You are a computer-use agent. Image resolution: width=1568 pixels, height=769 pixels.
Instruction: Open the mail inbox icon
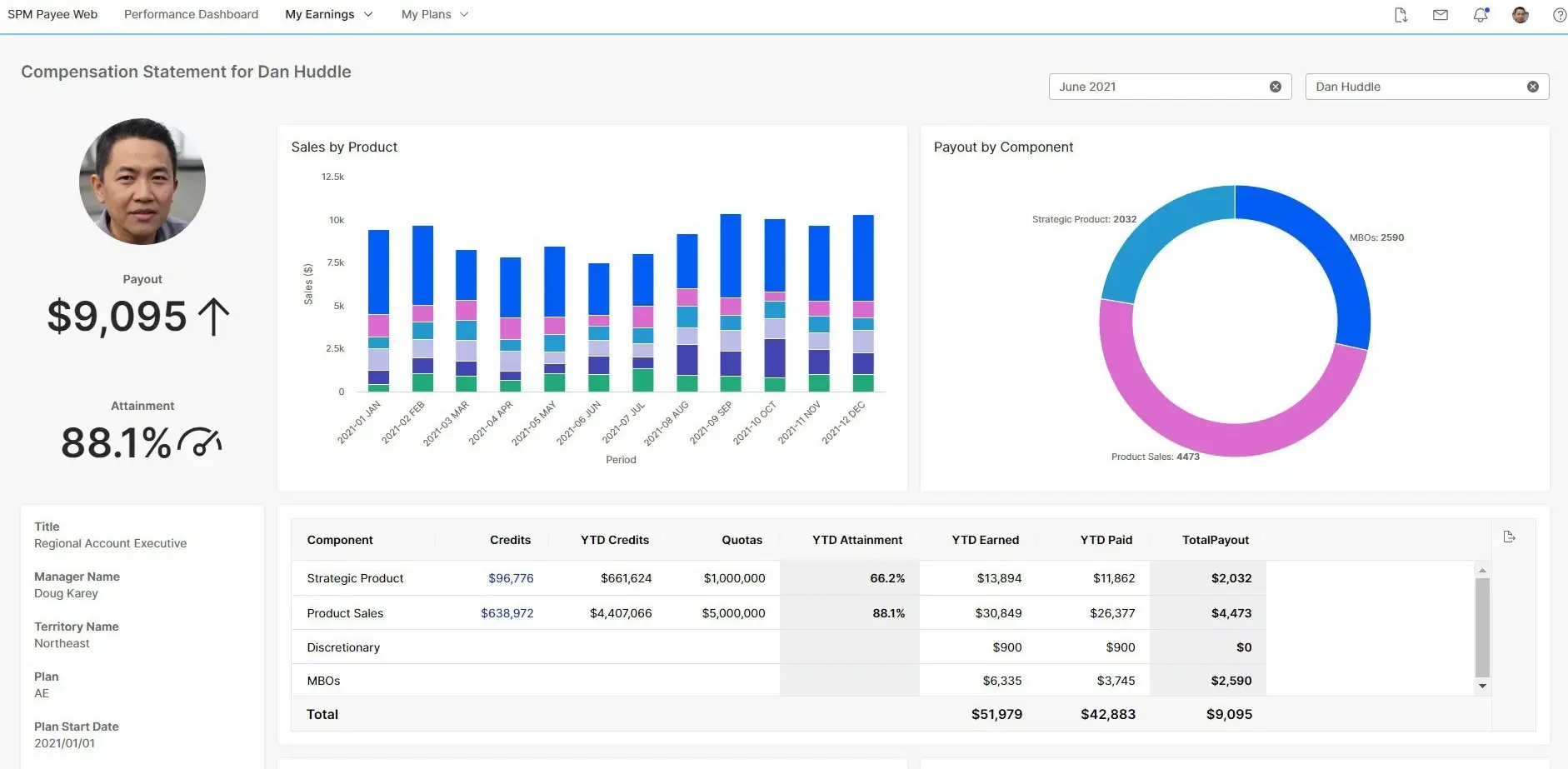[1440, 15]
